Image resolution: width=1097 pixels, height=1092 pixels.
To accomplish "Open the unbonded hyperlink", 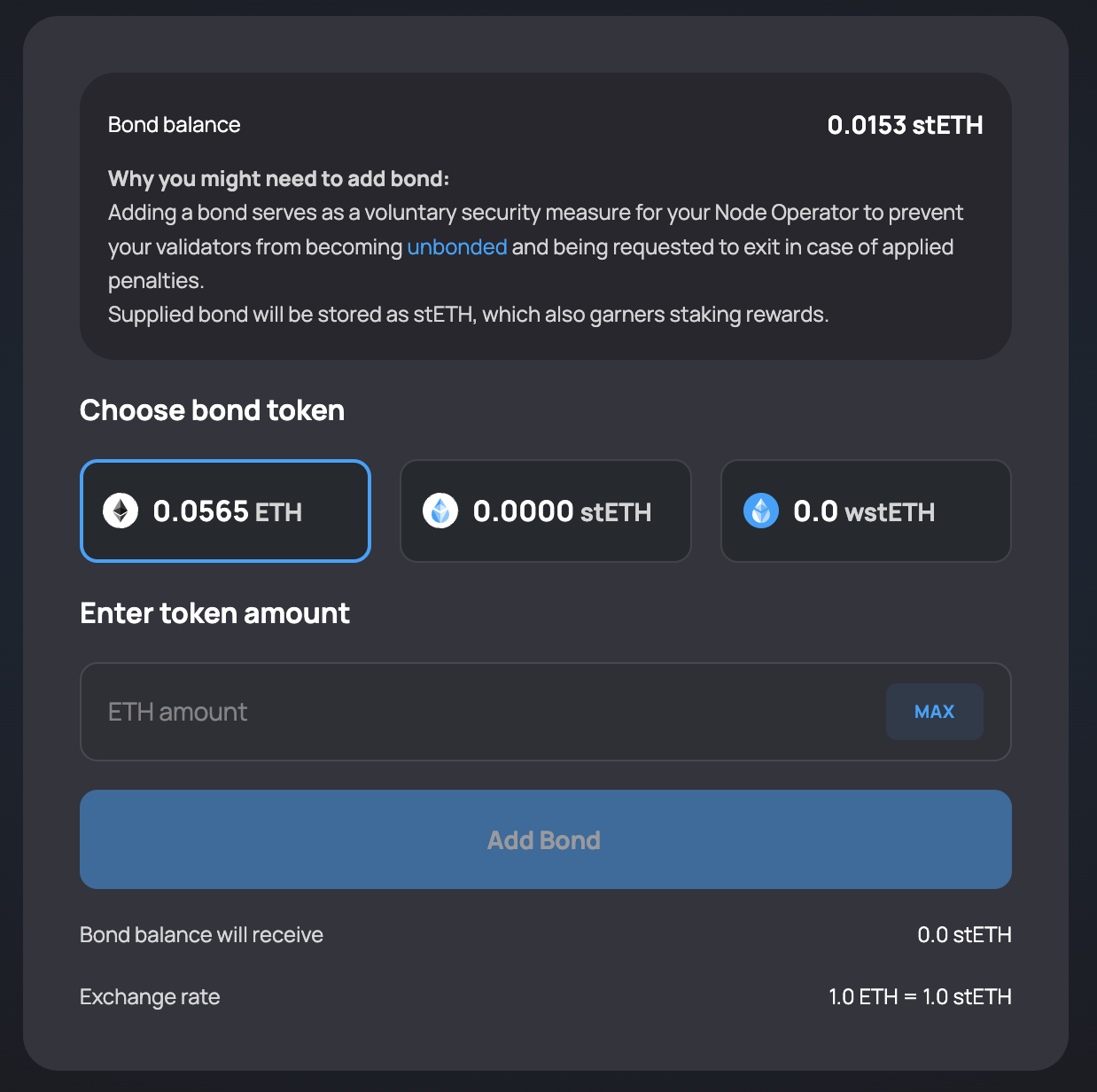I will click(457, 246).
